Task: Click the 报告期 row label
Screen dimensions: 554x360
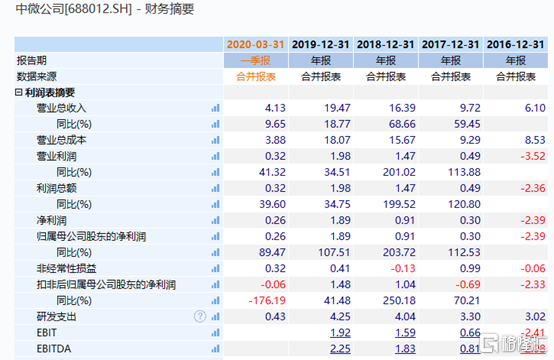Action: pos(31,60)
